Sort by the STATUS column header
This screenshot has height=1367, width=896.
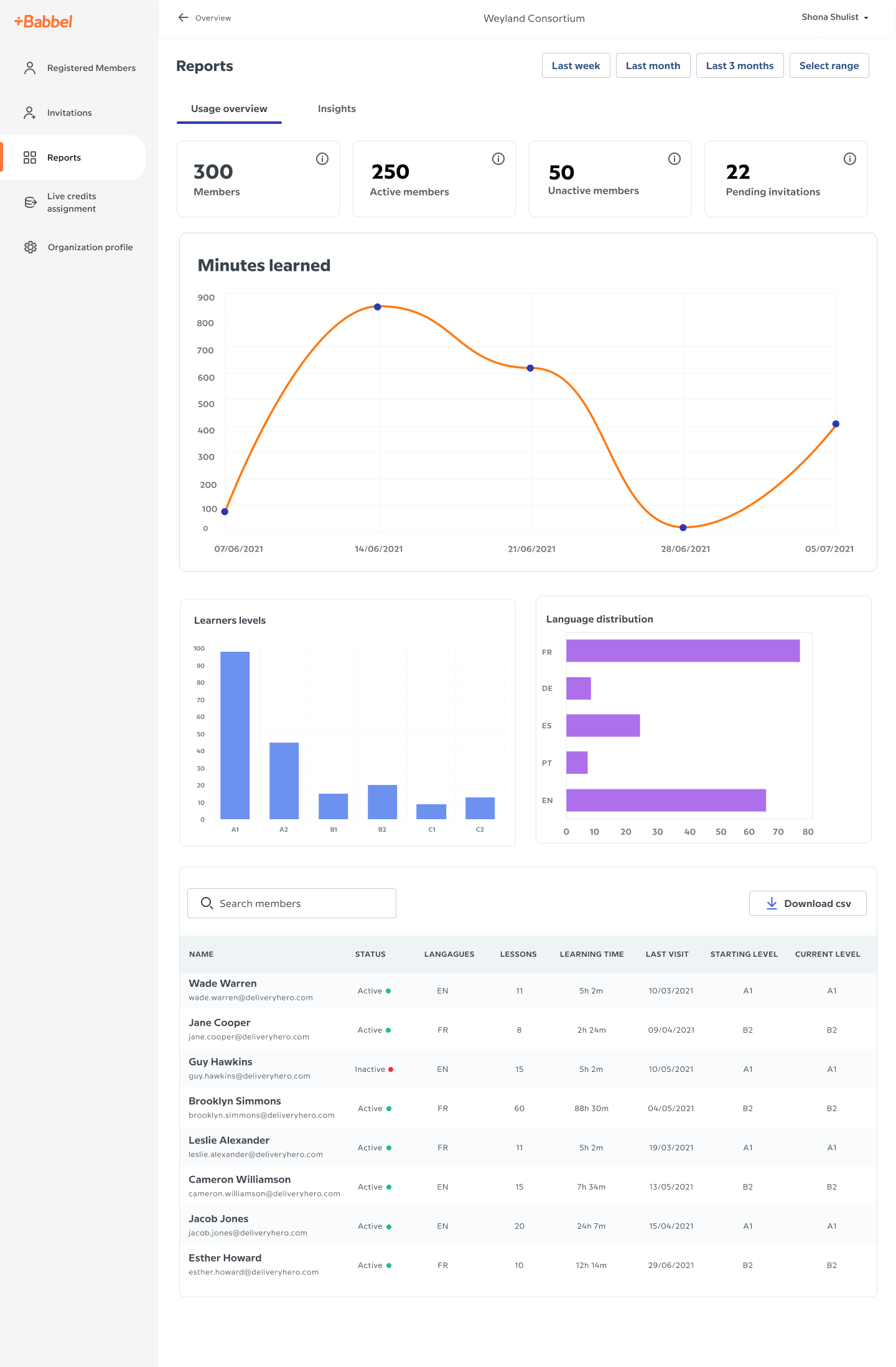click(x=370, y=954)
